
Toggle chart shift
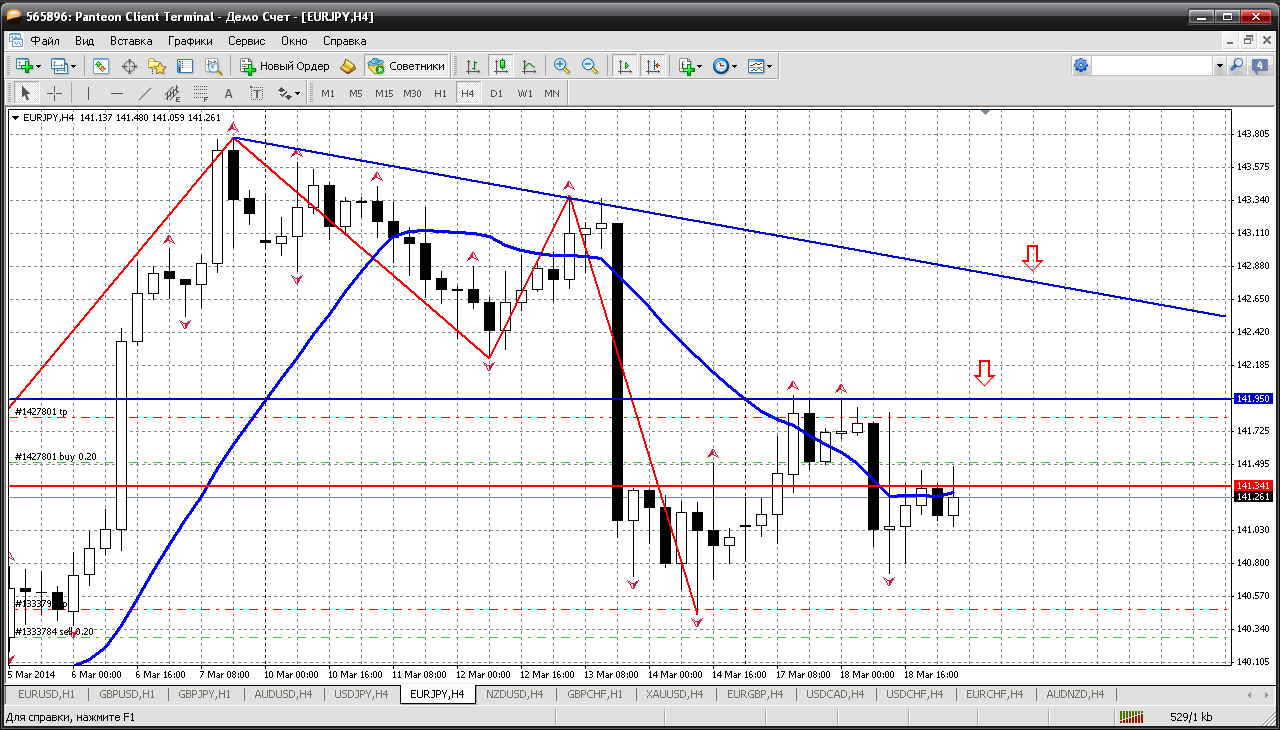point(653,66)
